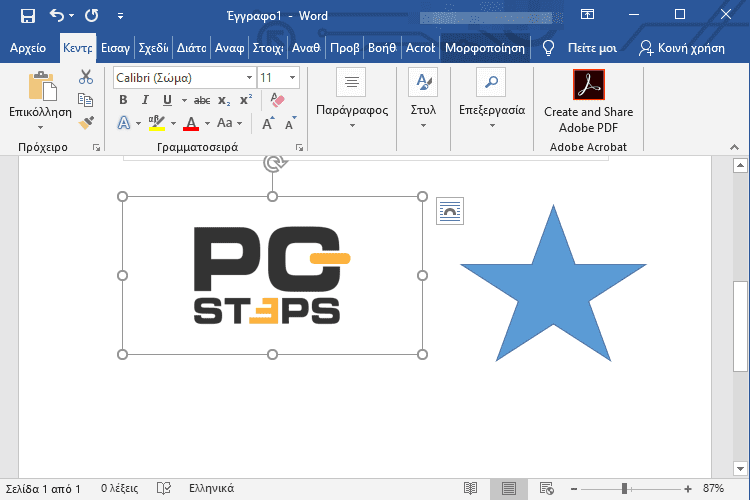Toggle italic formatting
The height and width of the screenshot is (500, 750).
(x=145, y=100)
